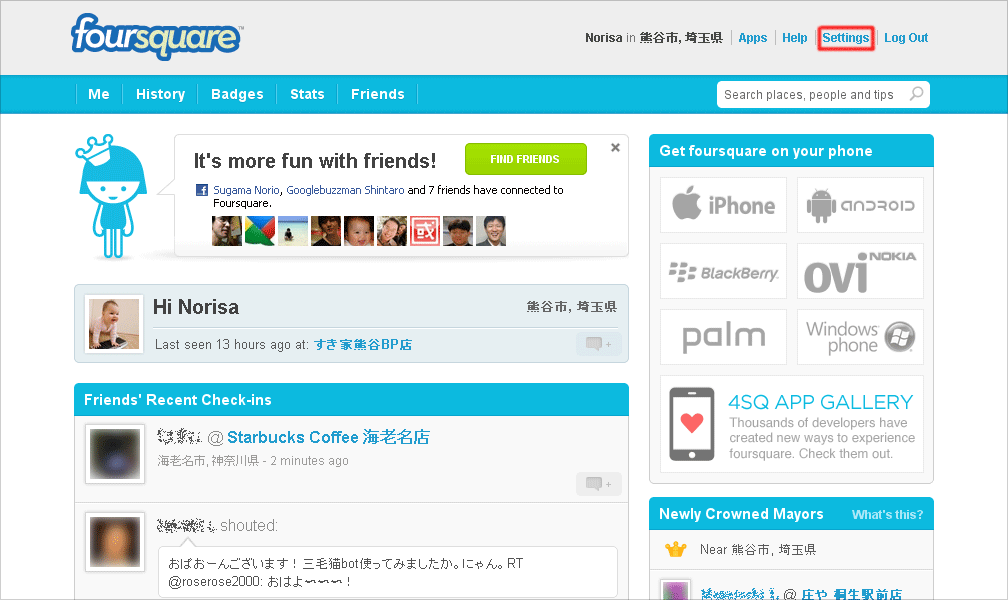The image size is (1008, 600).
Task: Open the iPhone app download
Action: [723, 205]
